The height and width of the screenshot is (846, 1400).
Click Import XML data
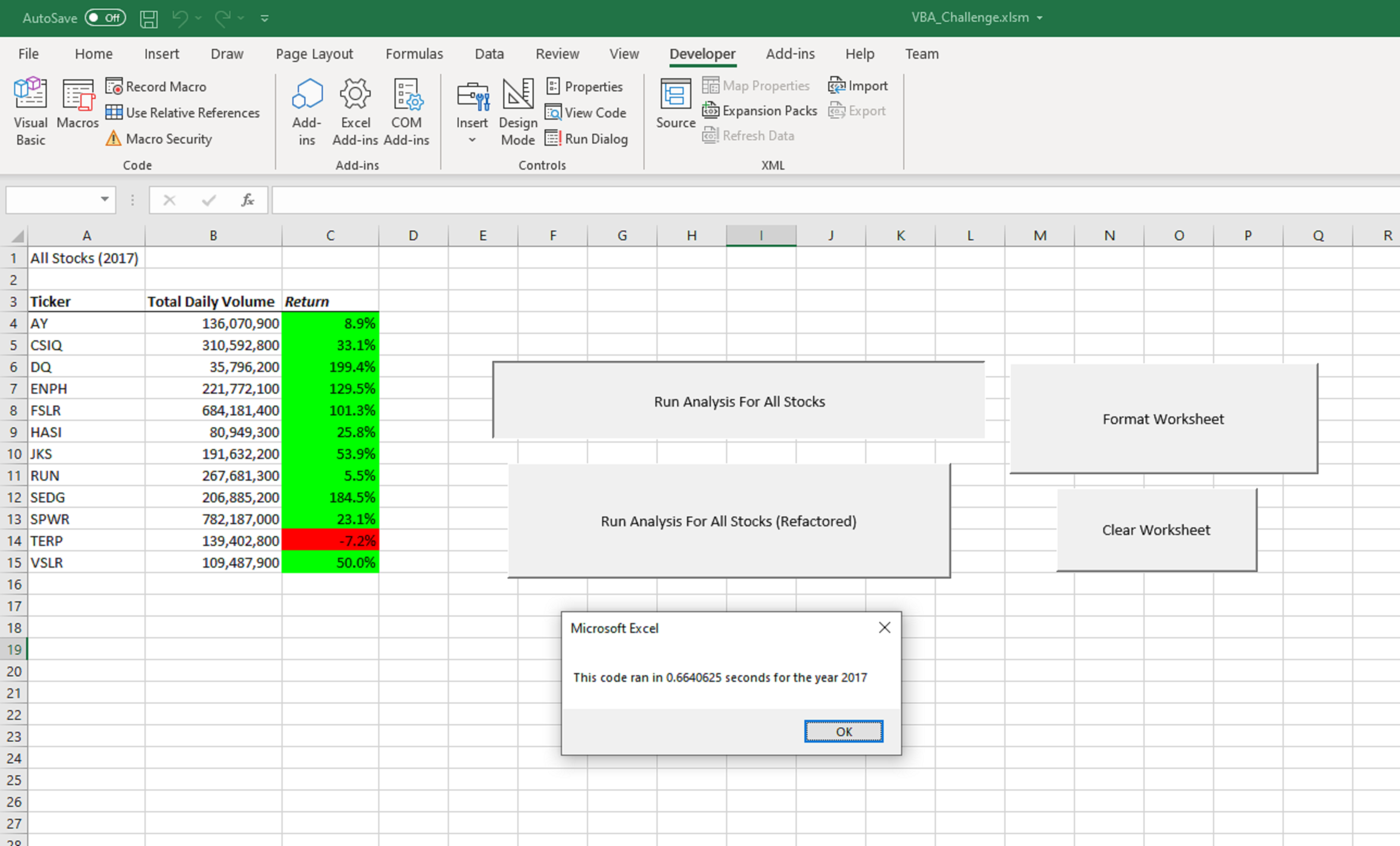[x=858, y=85]
